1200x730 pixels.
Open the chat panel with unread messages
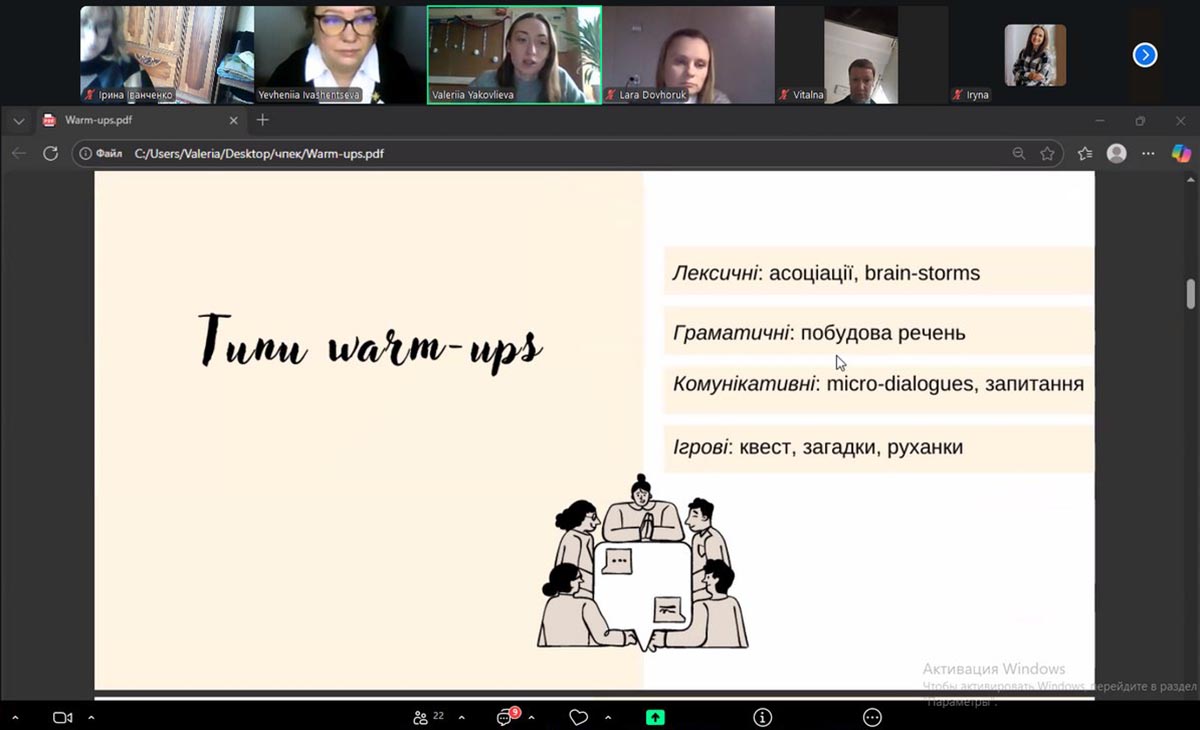[x=506, y=717]
